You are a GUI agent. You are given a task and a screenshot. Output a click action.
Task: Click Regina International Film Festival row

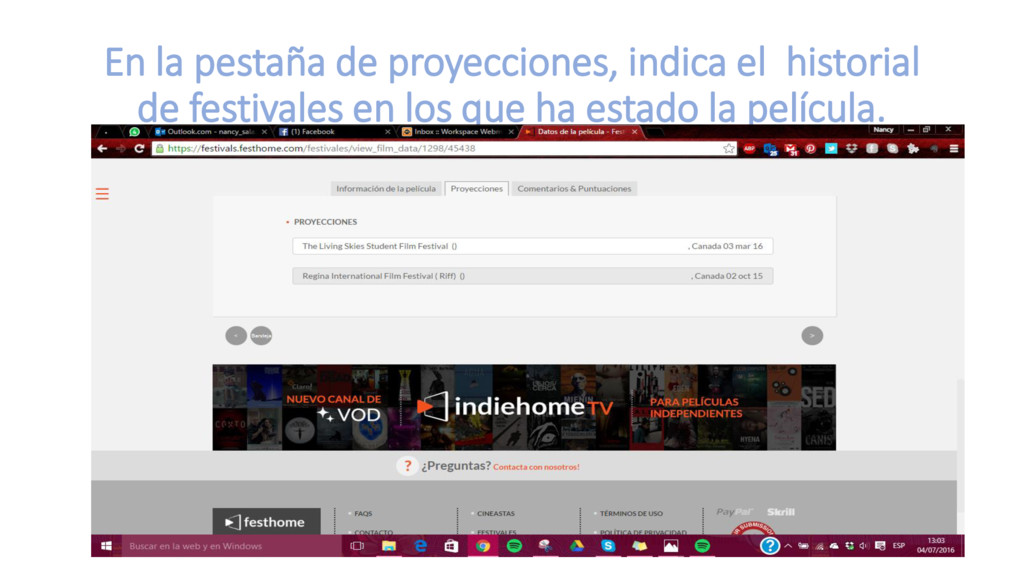pos(532,276)
